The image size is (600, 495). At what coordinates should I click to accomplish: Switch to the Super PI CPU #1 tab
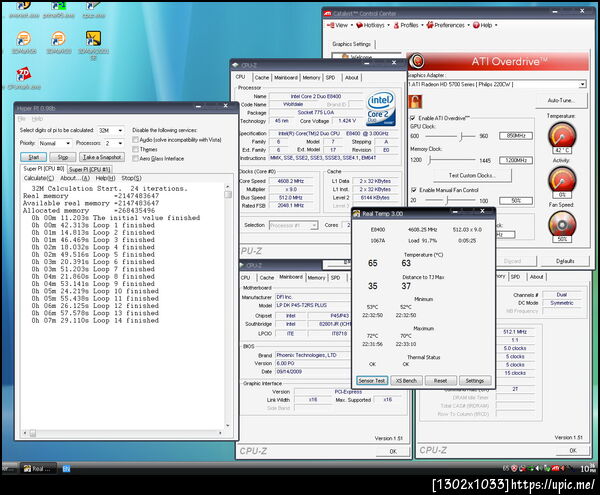pos(89,169)
